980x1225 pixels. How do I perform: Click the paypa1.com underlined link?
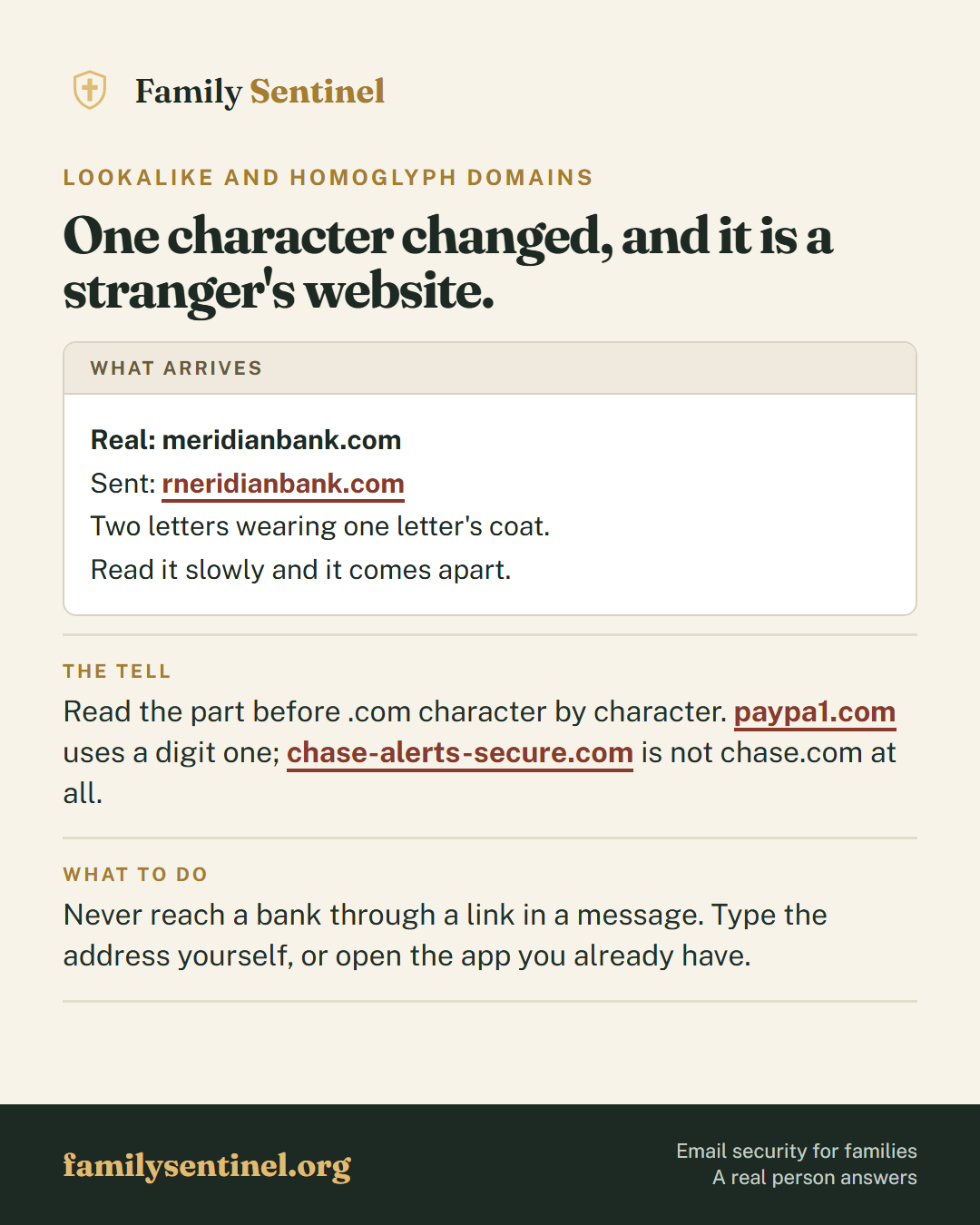(x=815, y=712)
